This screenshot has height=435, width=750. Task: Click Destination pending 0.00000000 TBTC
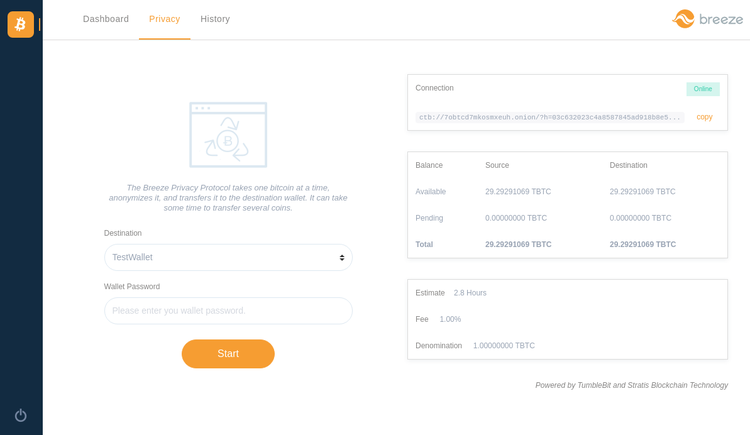pos(640,218)
